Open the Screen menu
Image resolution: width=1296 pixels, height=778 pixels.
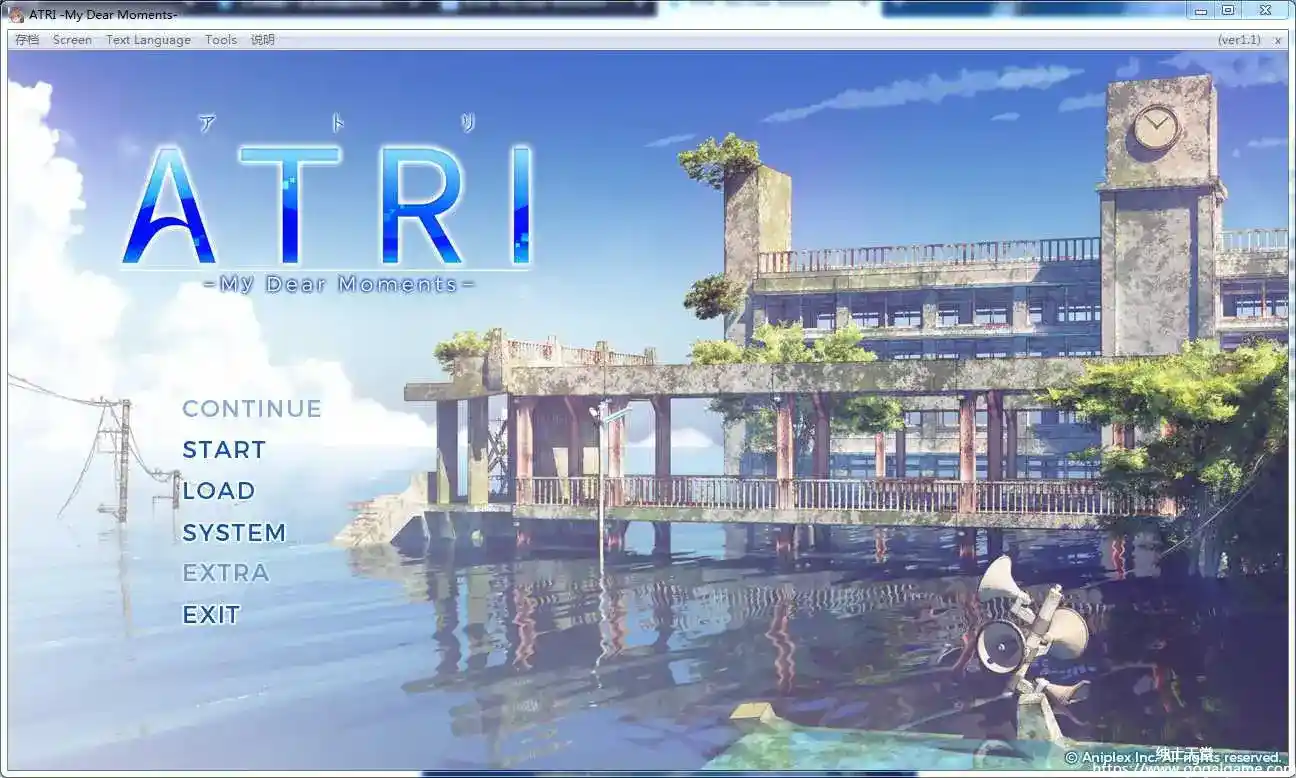pos(72,39)
